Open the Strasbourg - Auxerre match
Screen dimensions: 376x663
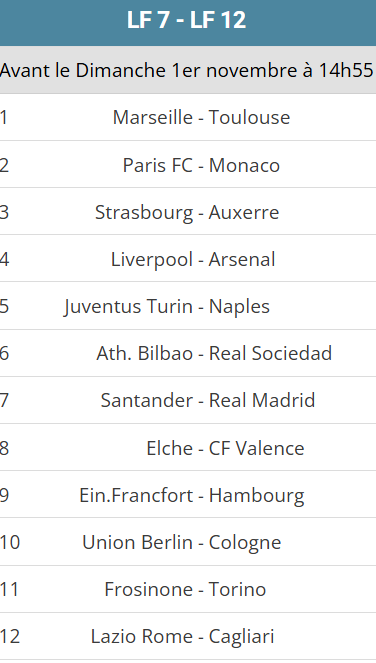pyautogui.click(x=187, y=212)
